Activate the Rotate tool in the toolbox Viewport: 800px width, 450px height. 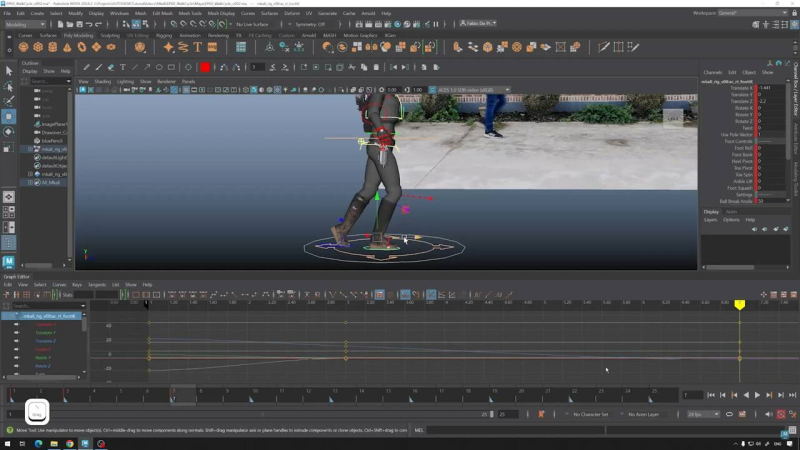[9, 132]
